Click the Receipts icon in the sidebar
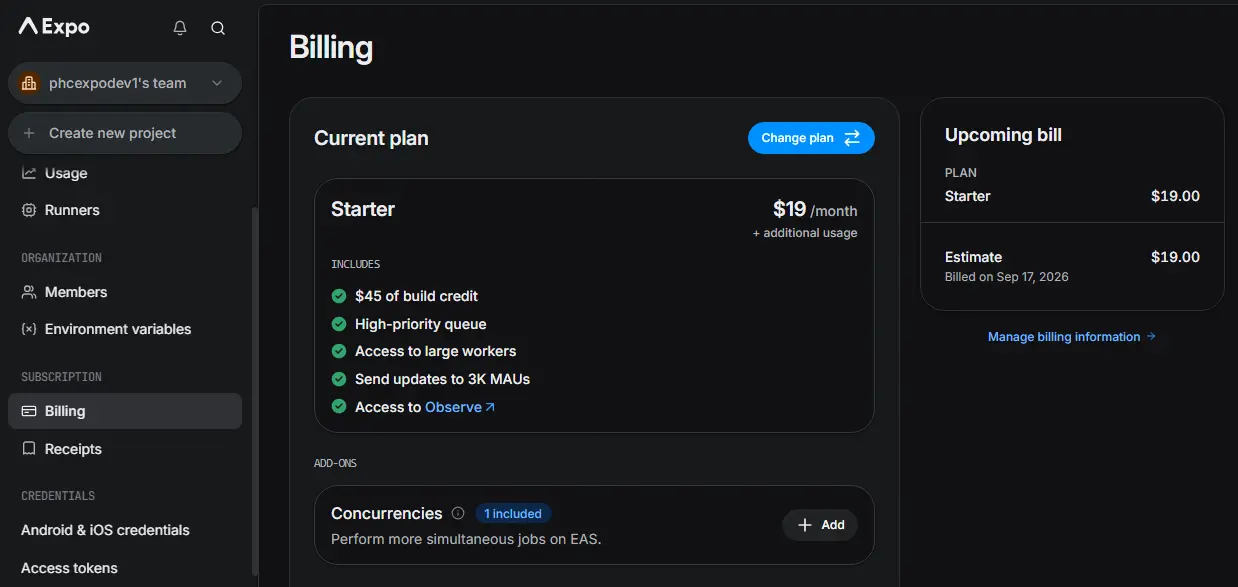 29,449
